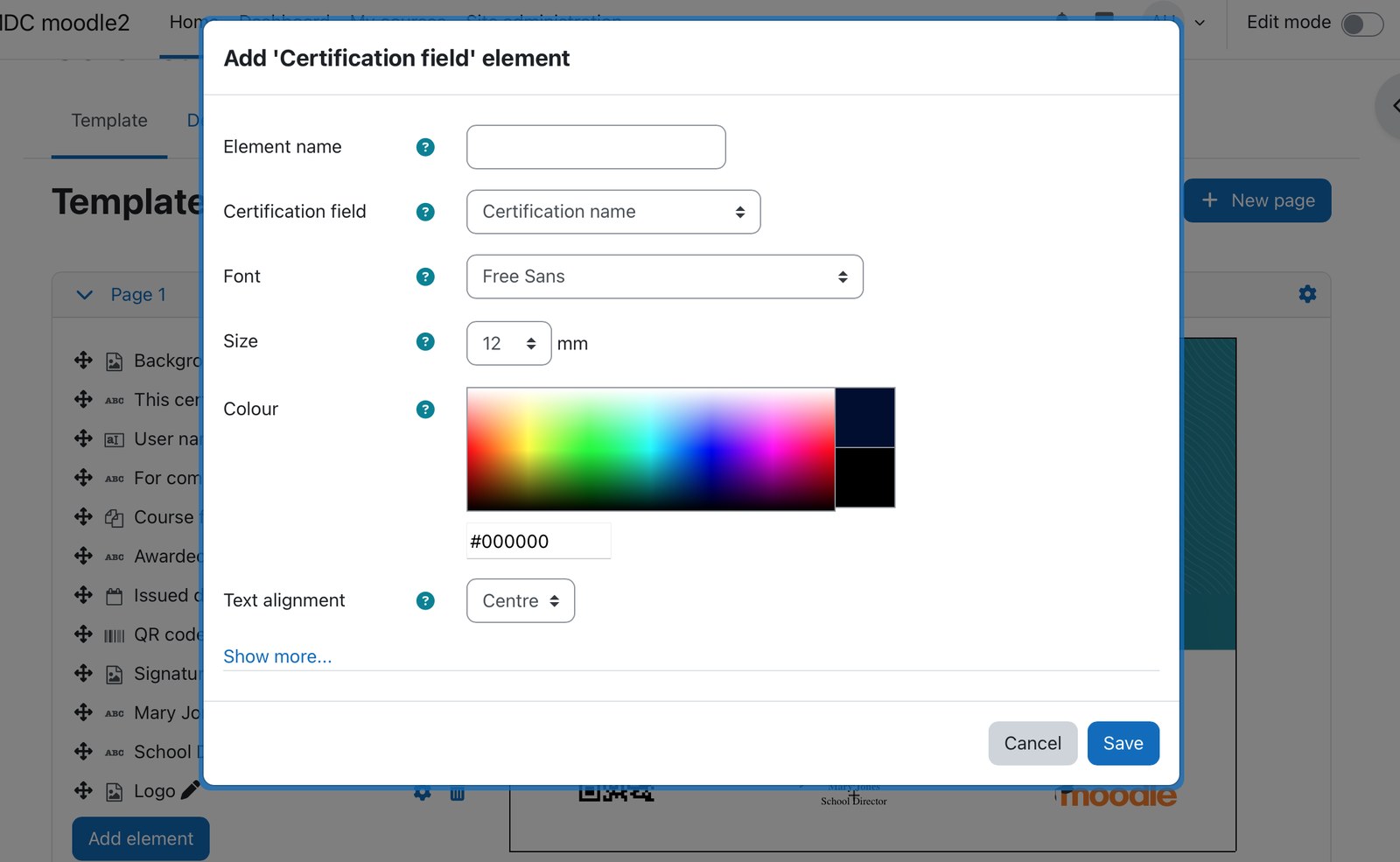Open help for Size
1400x862 pixels.
(x=425, y=341)
